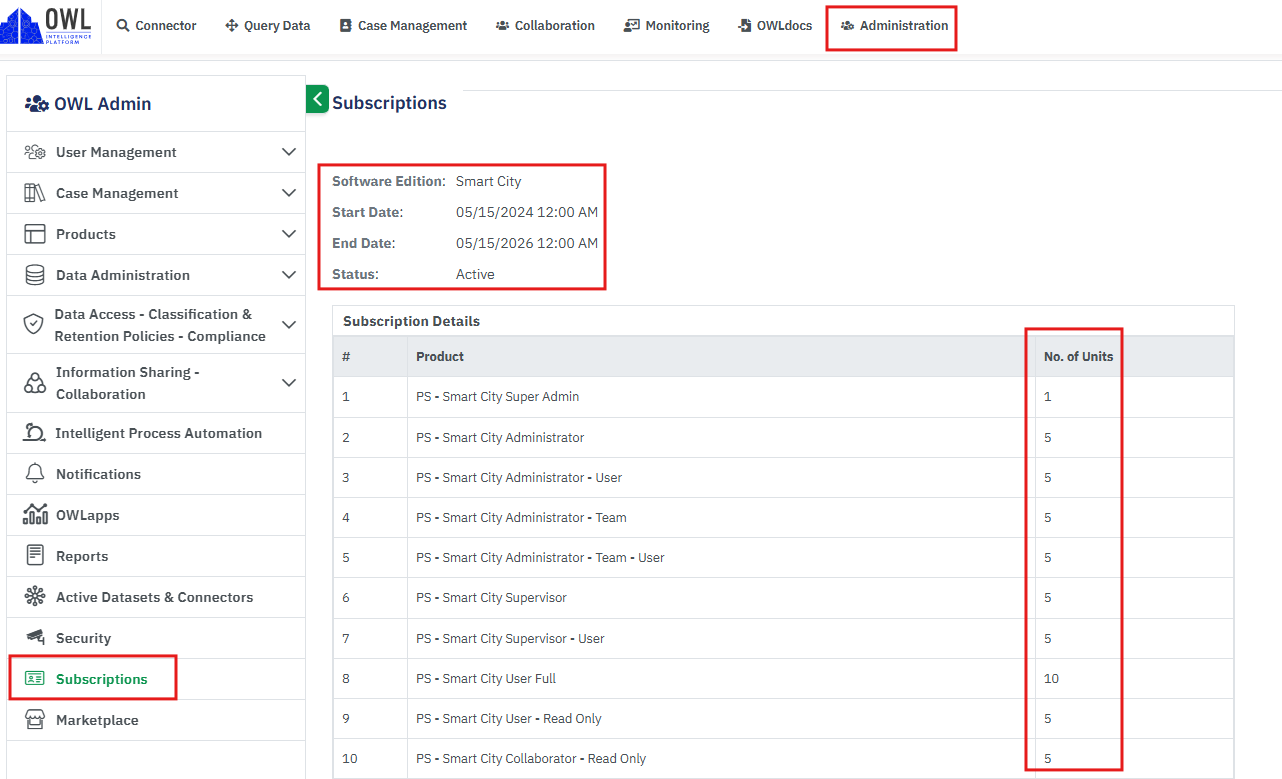Click PS - Smart City User - Read Only

[x=509, y=718]
